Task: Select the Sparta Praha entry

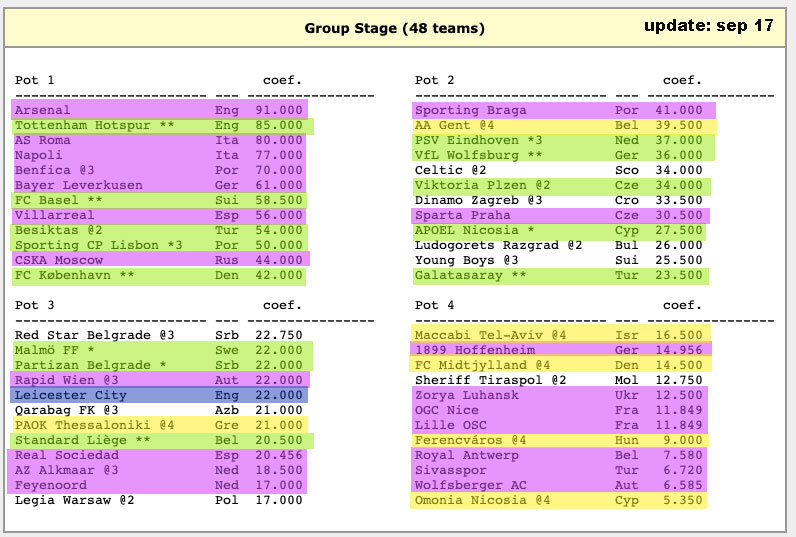Action: (561, 215)
